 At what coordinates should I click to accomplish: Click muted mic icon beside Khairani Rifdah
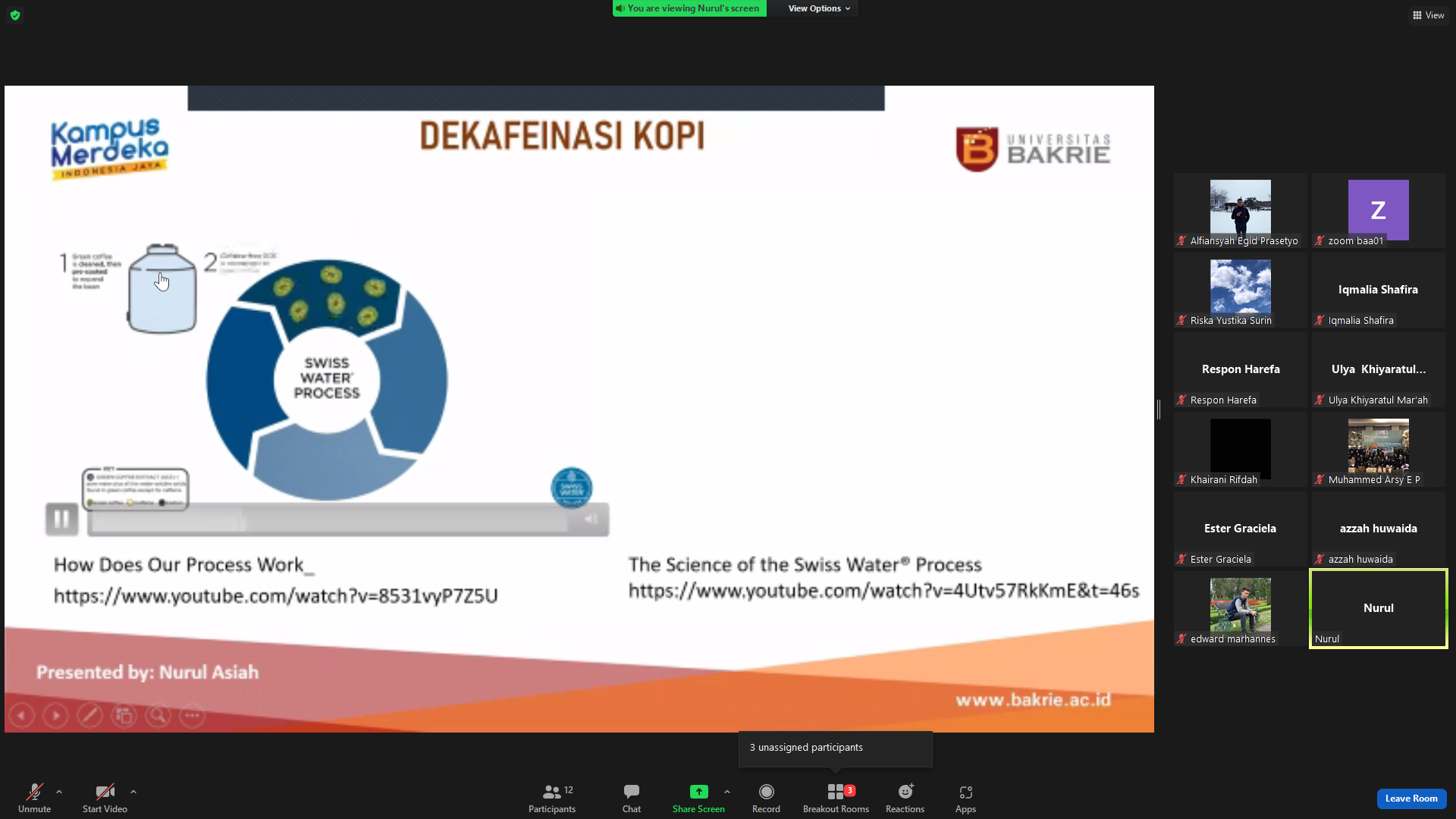pos(1181,480)
